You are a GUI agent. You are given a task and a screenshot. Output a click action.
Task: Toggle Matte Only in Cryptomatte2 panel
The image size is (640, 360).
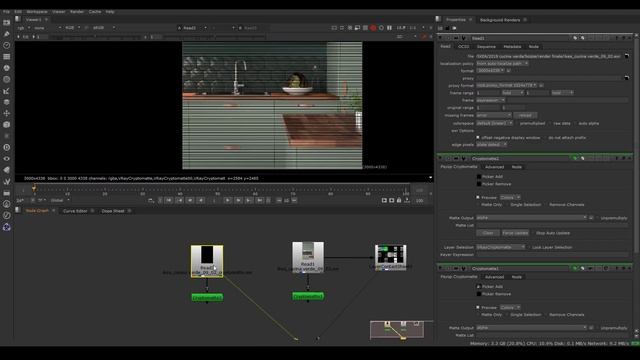478,204
